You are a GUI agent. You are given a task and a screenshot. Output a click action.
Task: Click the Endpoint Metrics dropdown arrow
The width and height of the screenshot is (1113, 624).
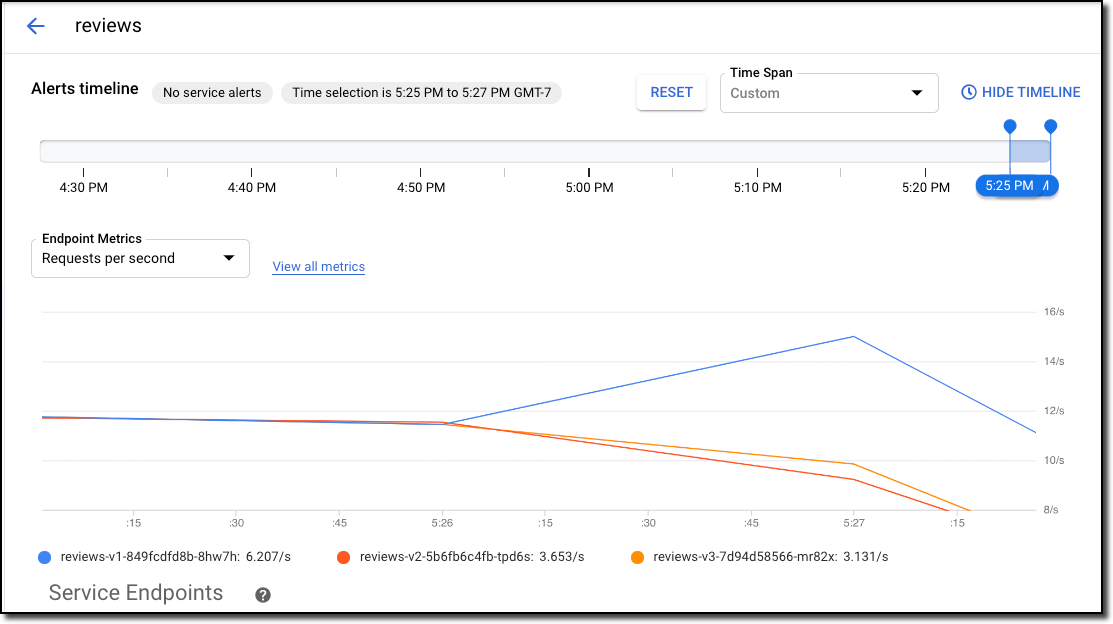[229, 258]
